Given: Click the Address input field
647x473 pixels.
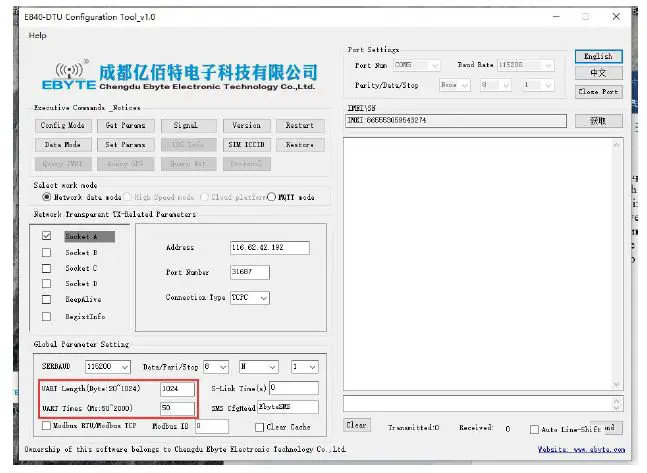Looking at the screenshot, I should (270, 248).
